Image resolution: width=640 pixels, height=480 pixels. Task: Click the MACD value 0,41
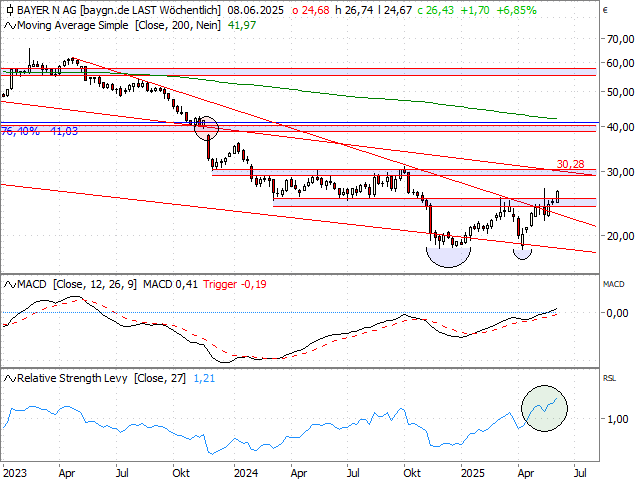tap(188, 284)
